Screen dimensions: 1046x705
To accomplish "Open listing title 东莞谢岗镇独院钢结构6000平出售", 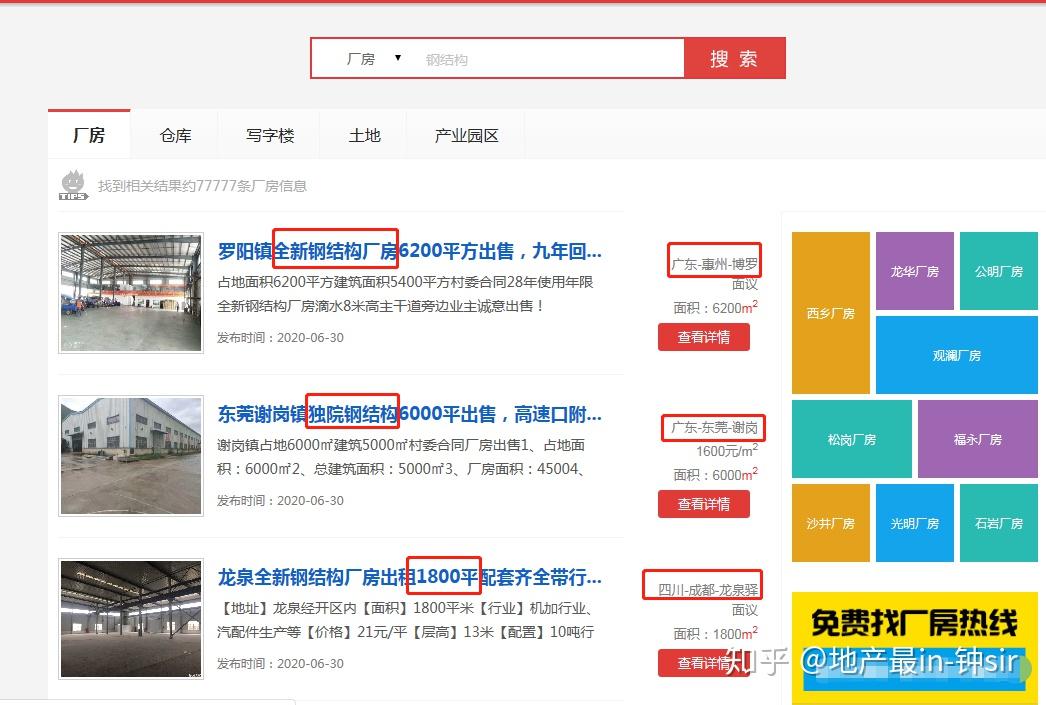I will coord(410,414).
